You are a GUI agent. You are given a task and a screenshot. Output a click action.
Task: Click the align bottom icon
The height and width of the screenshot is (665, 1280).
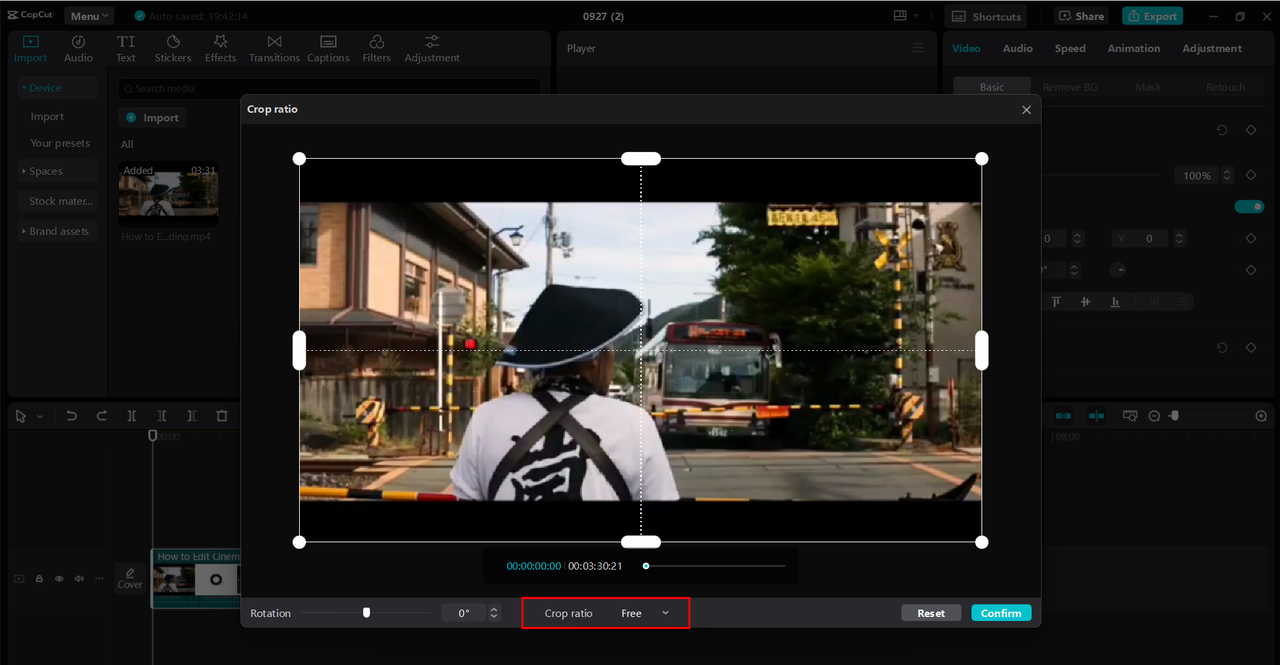1115,302
